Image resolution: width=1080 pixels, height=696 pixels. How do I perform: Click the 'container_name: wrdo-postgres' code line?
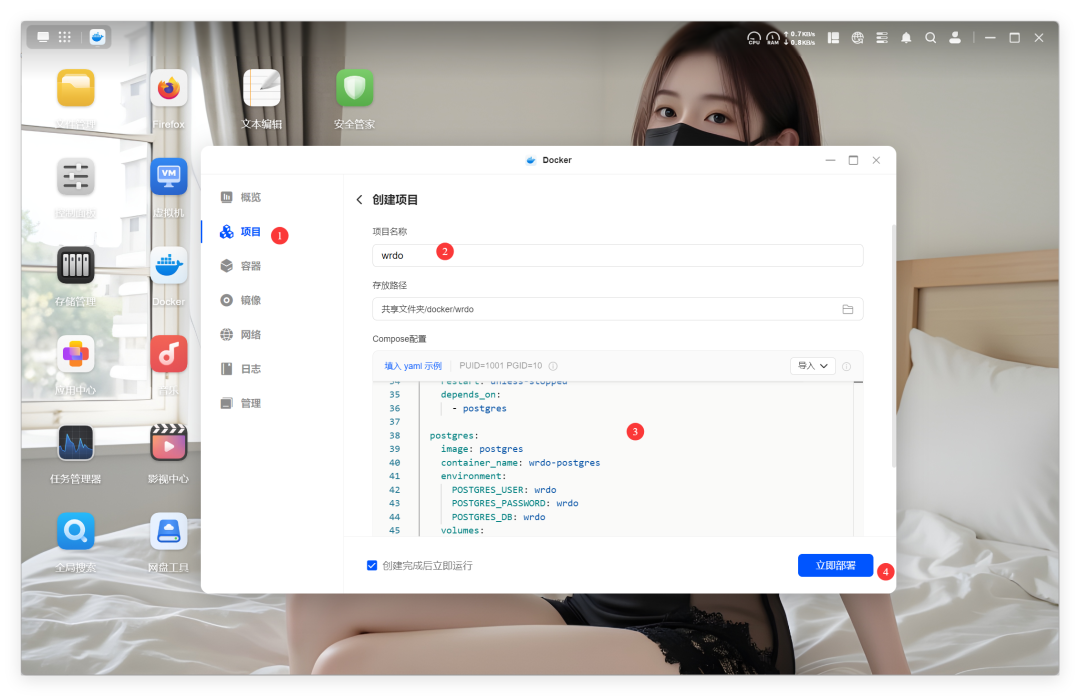pyautogui.click(x=520, y=462)
